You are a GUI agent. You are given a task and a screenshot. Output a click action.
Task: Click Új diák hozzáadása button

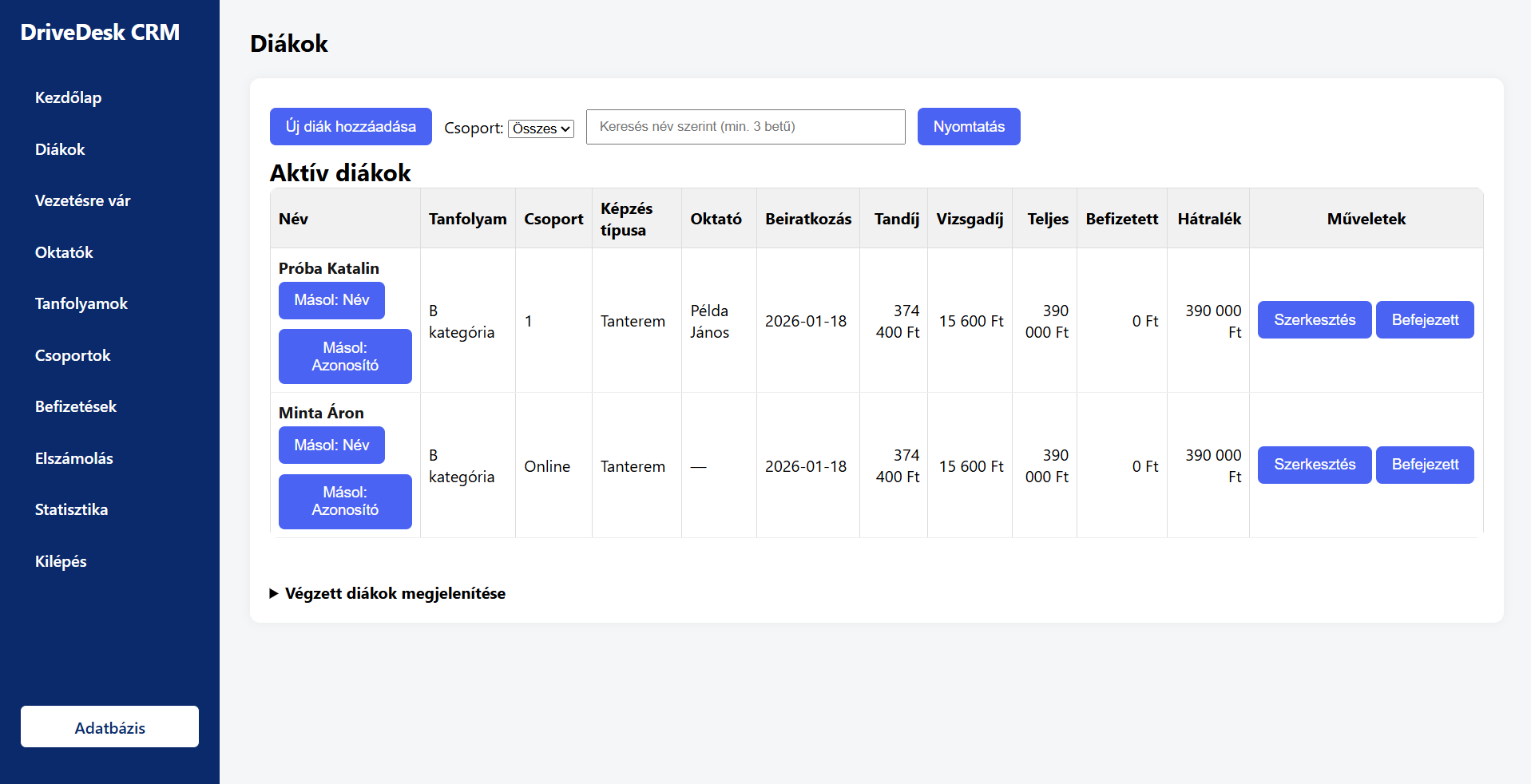click(x=351, y=126)
